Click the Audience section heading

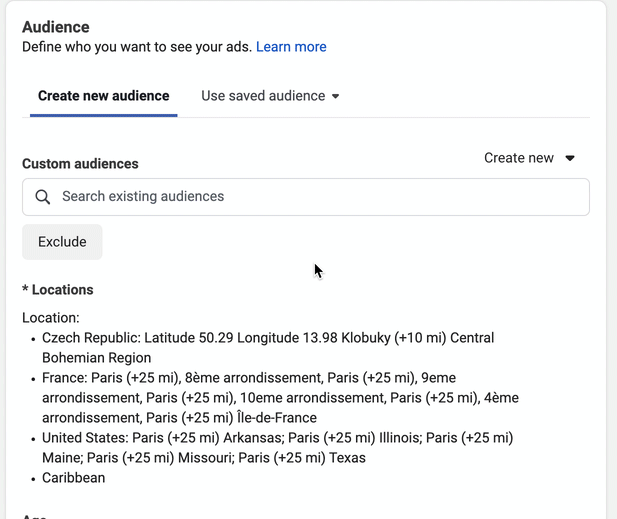click(55, 27)
